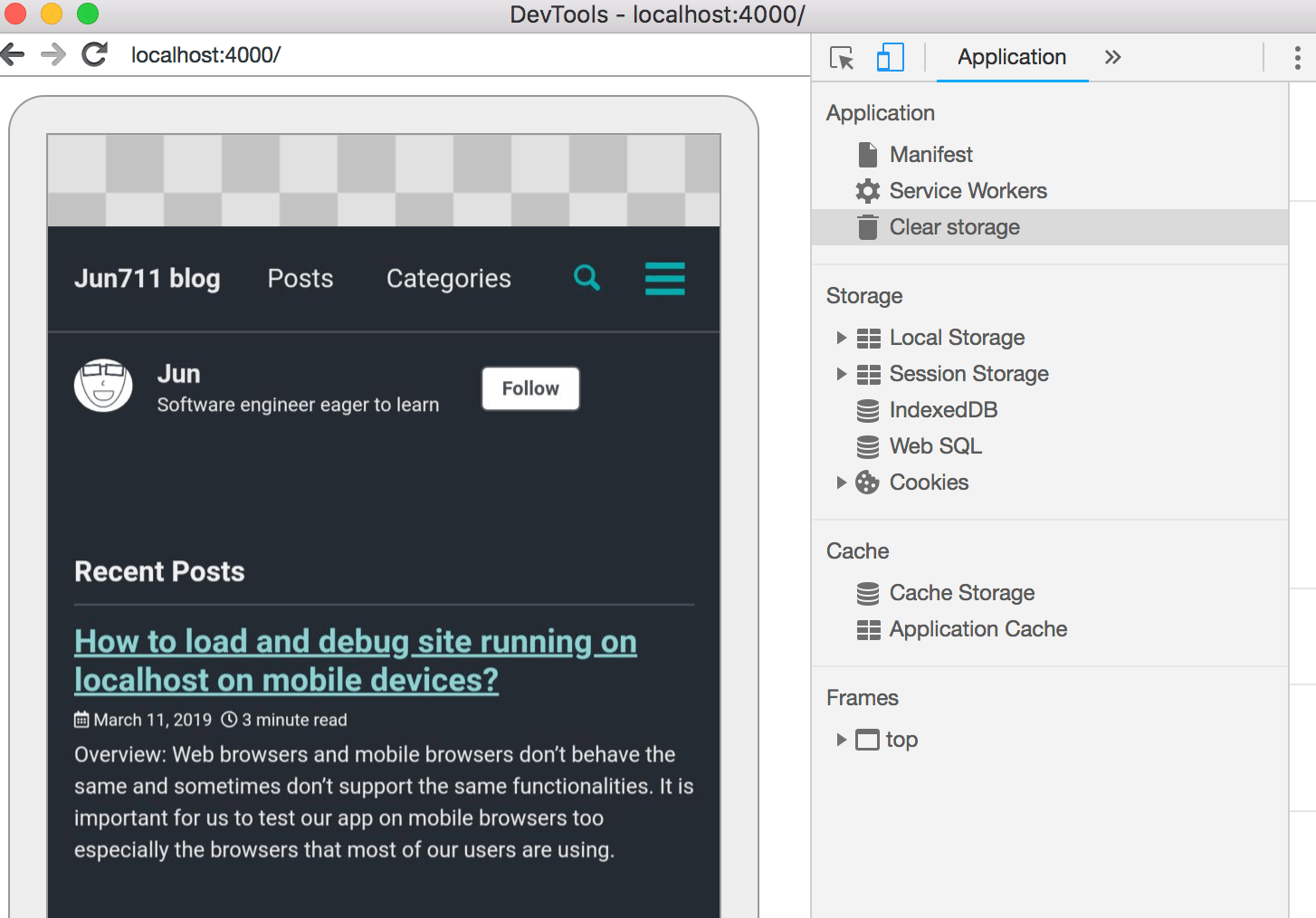Expand the top frame node
Screen dimensions: 1316x918
pyautogui.click(x=841, y=740)
